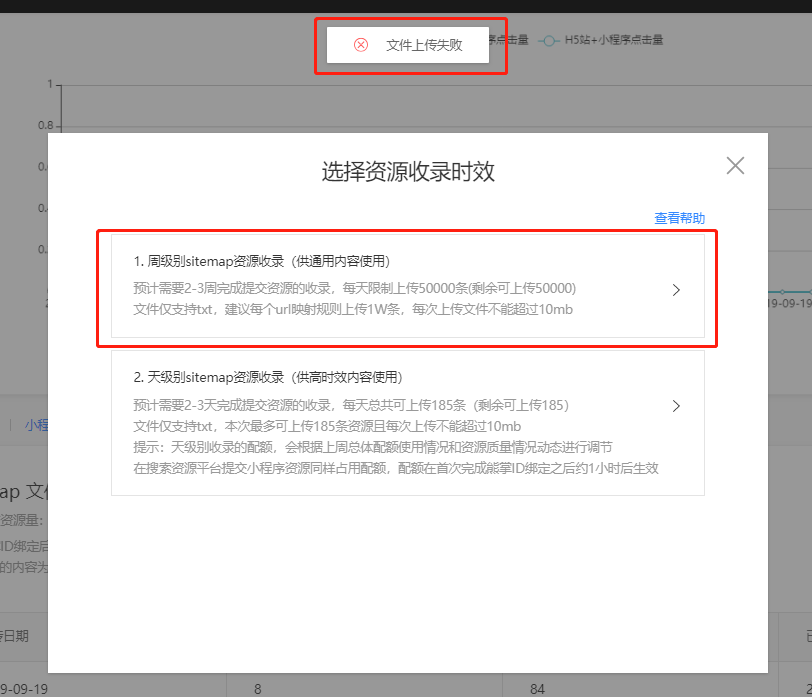Close the 选择资源收录时效 dialog
The image size is (812, 697).
point(735,166)
